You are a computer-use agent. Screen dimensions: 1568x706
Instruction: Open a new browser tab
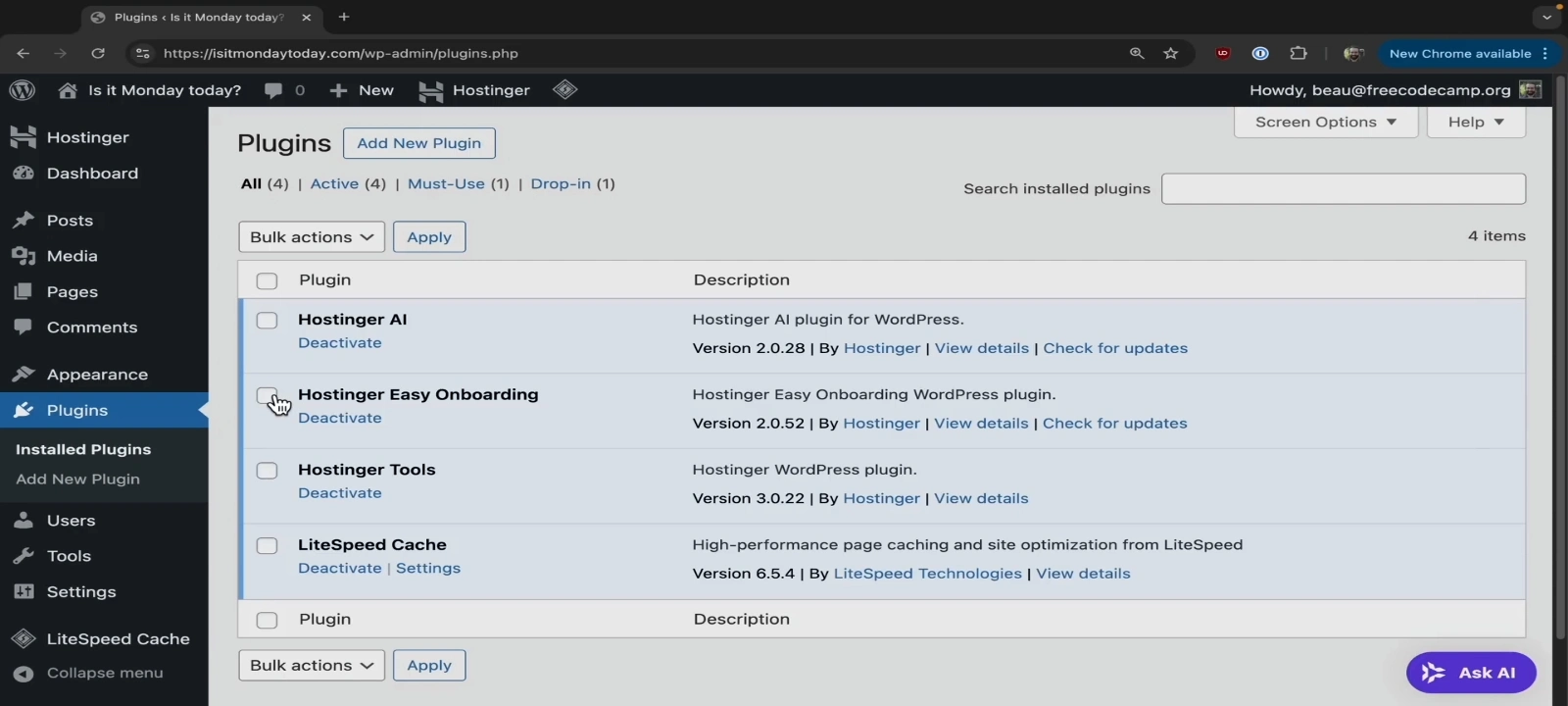[x=344, y=17]
